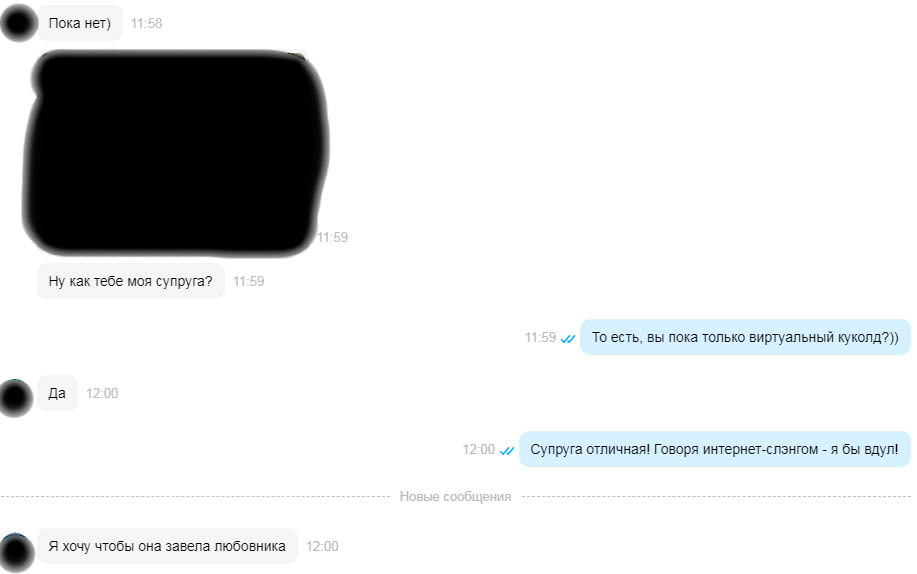The image size is (917, 574).
Task: Click read-receipt checkmarks beside 11:59 outgoing message
Action: click(x=568, y=338)
